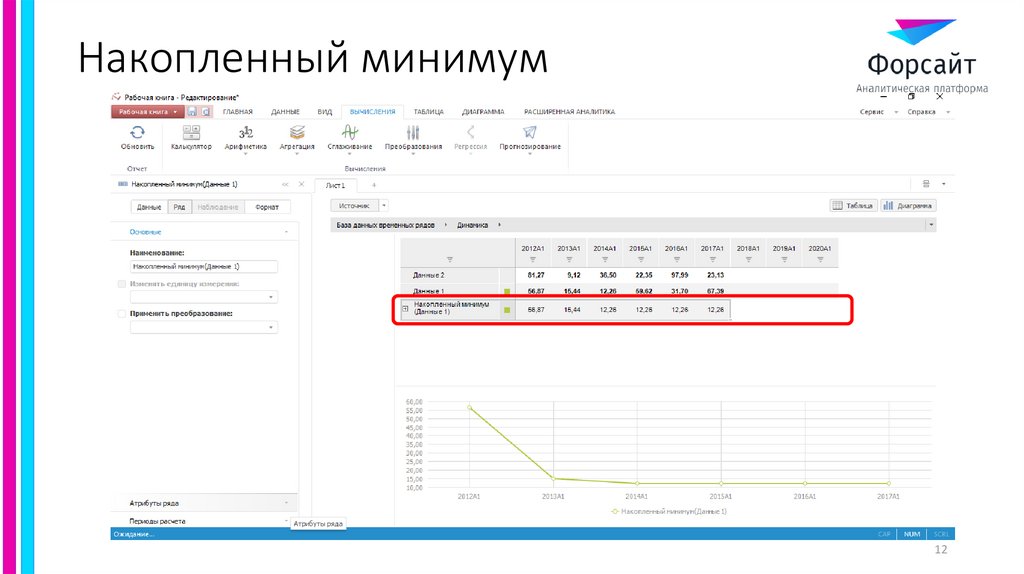Switch side panel to Формат
The image size is (1024, 574).
pos(267,207)
